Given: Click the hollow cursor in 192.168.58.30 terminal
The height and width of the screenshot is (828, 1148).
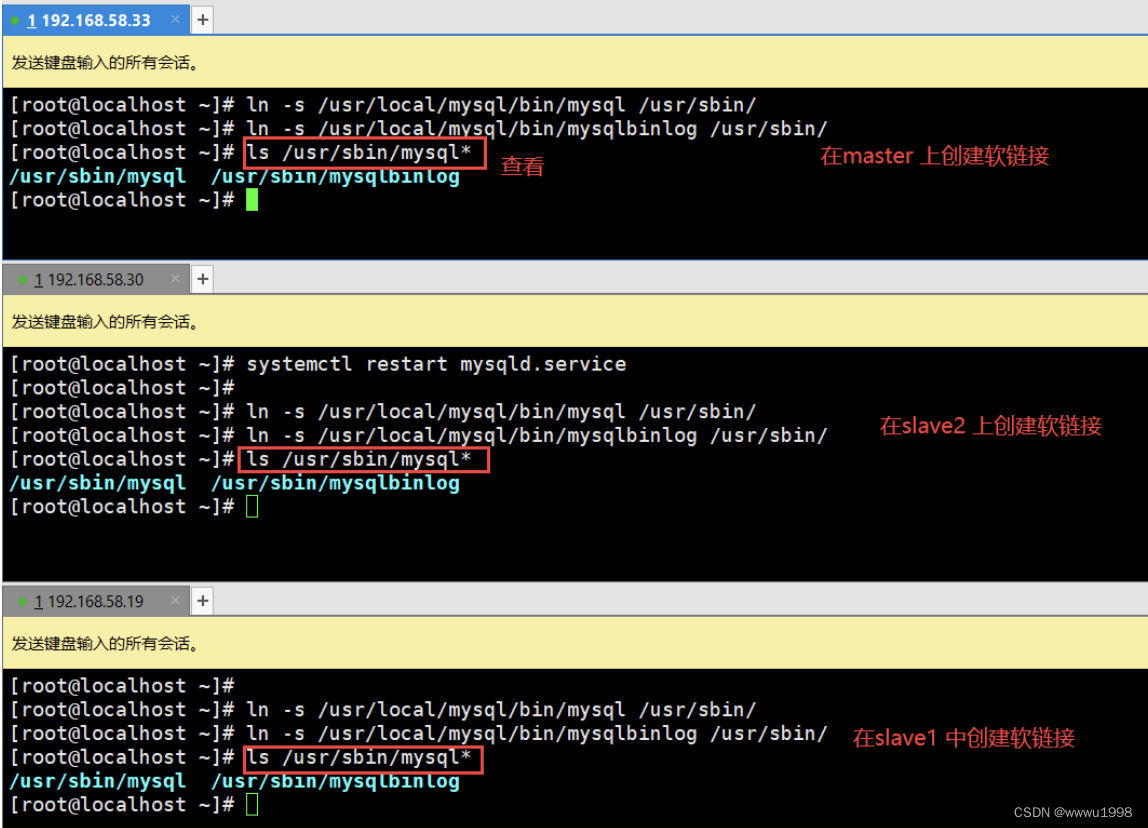Looking at the screenshot, I should point(252,507).
